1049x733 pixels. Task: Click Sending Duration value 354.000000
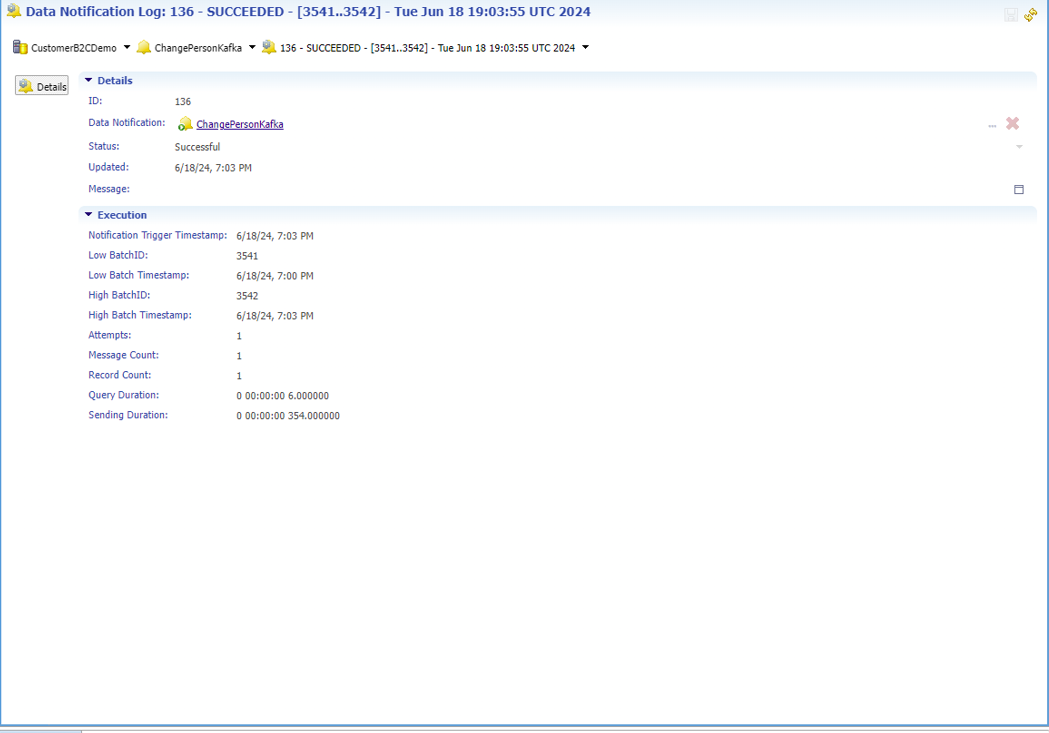288,416
